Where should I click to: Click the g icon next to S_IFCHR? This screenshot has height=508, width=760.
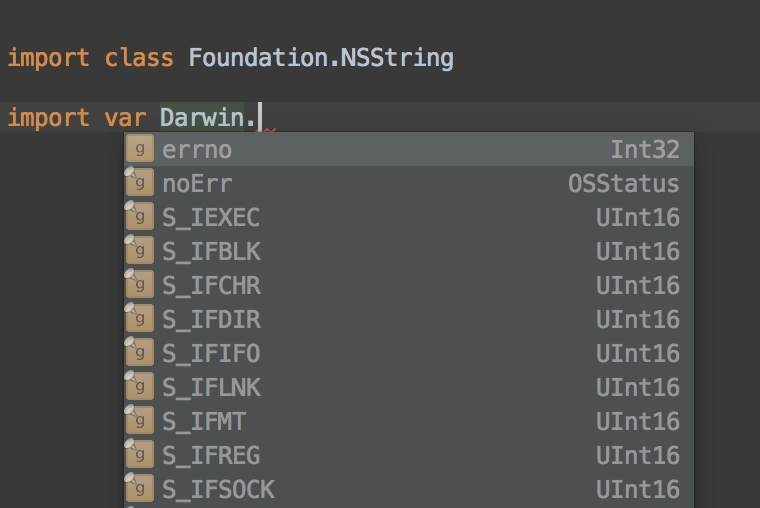140,285
